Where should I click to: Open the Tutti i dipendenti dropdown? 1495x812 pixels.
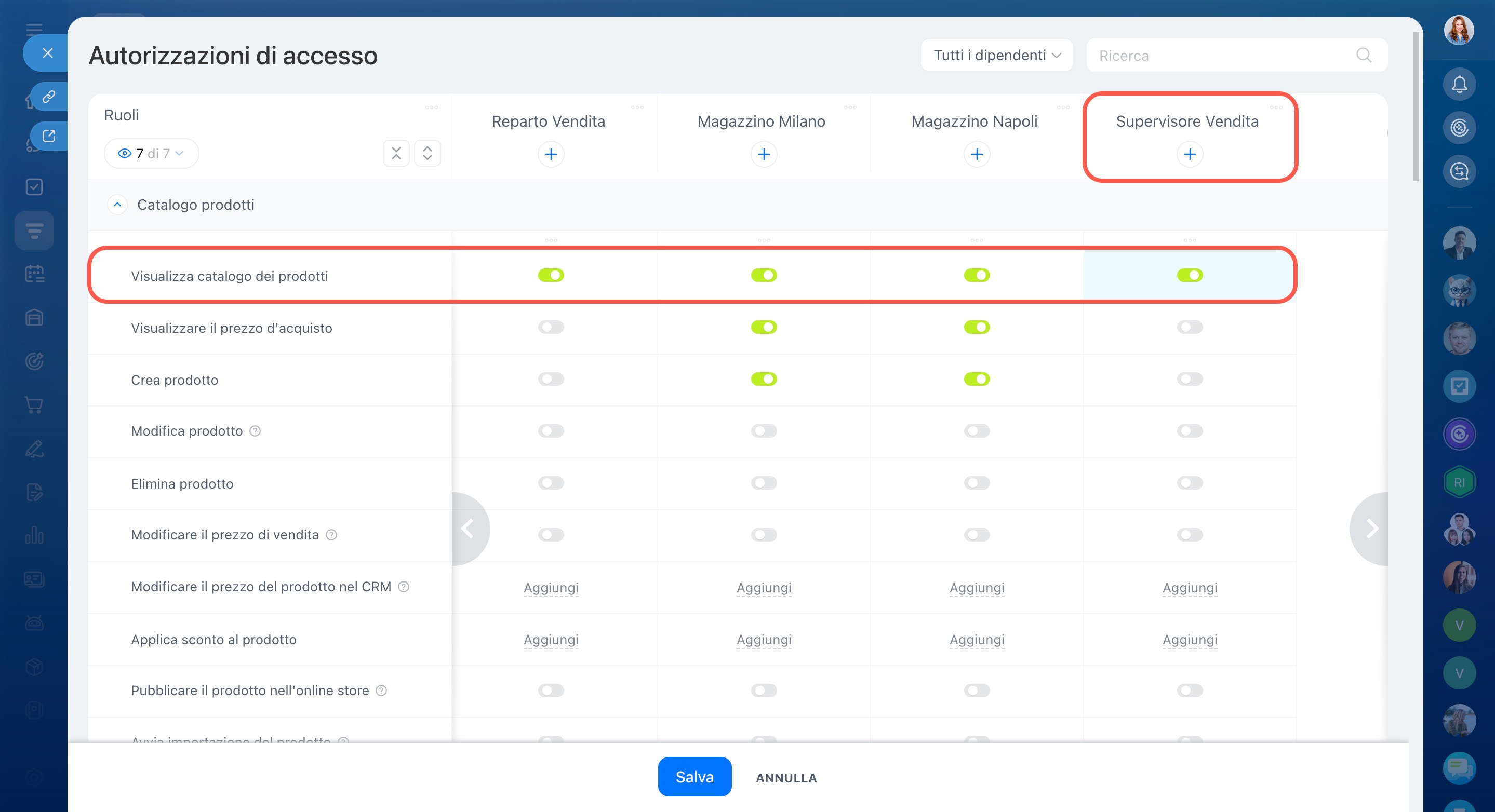[996, 55]
